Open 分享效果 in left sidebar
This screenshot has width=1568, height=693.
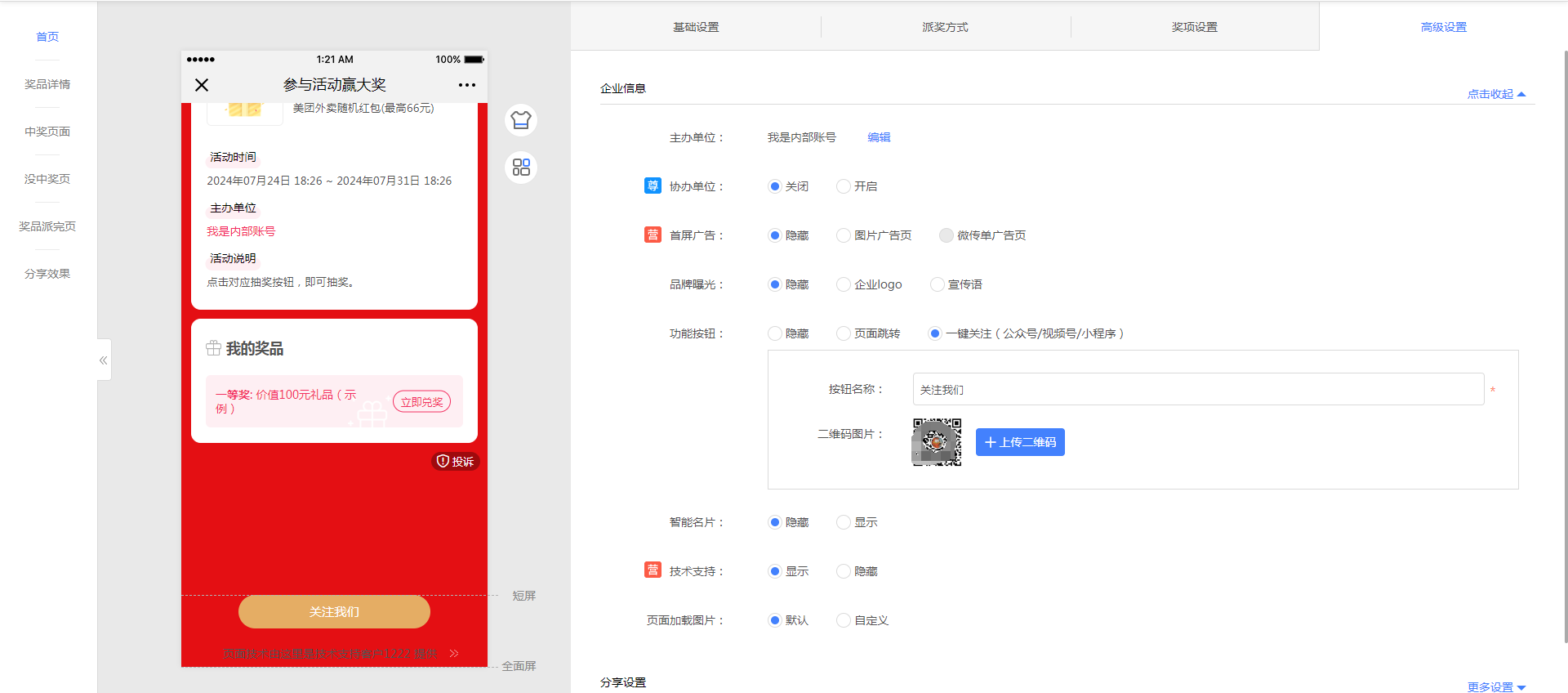click(x=47, y=274)
